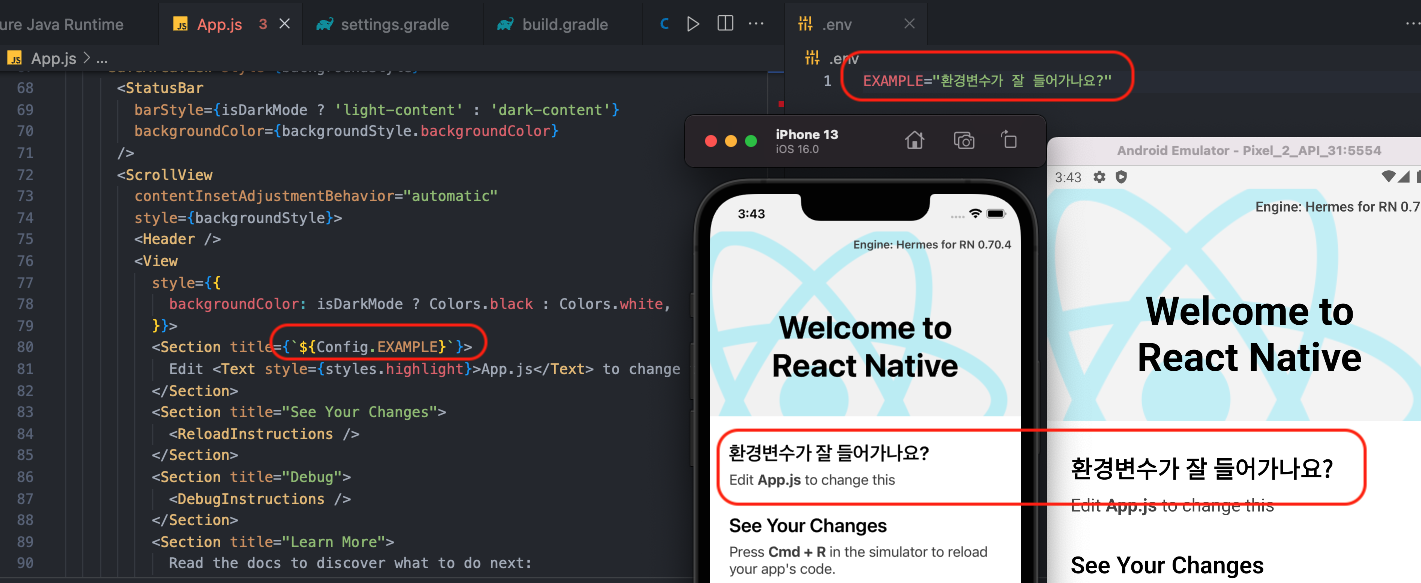Click the Split Editor icon
The height and width of the screenshot is (583, 1421).
click(x=725, y=24)
